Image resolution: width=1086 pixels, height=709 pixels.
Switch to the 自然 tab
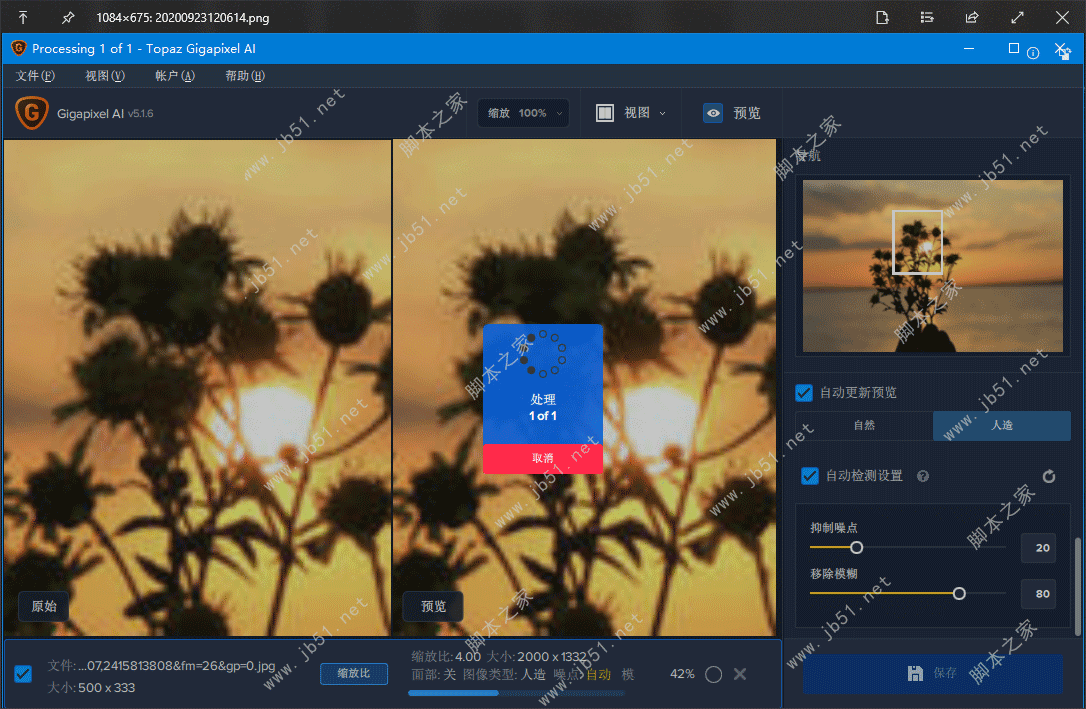coord(864,425)
